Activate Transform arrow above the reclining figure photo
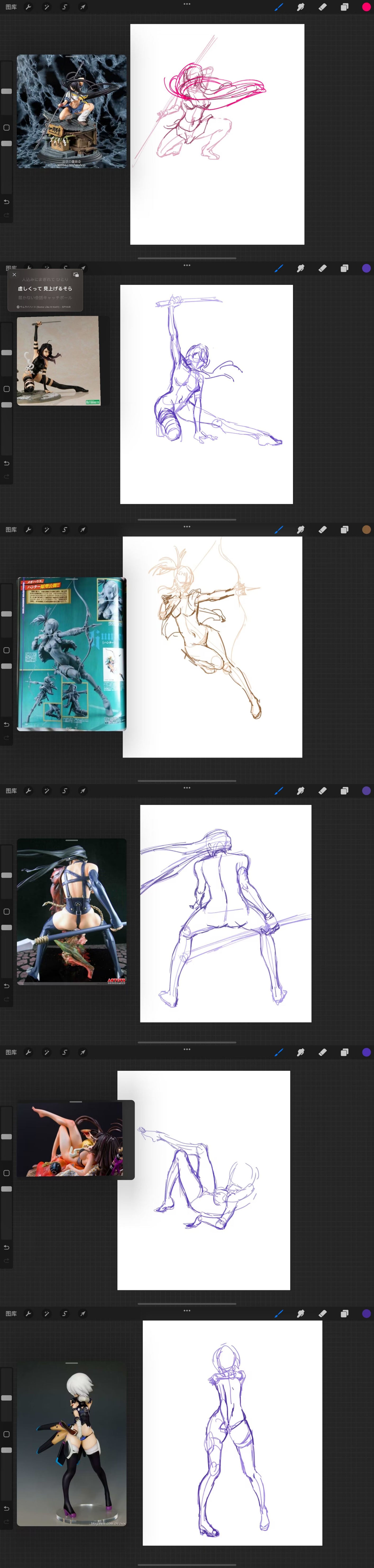Screen dimensions: 374x1568 click(82, 1052)
